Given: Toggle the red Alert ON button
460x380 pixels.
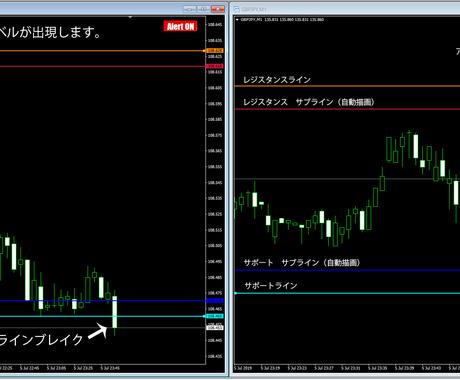Looking at the screenshot, I should coord(180,26).
